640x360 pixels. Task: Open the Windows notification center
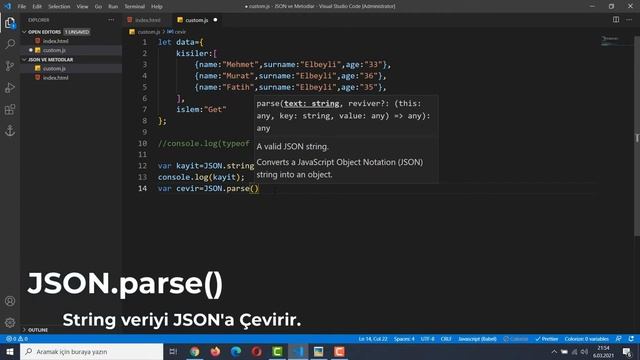627,351
